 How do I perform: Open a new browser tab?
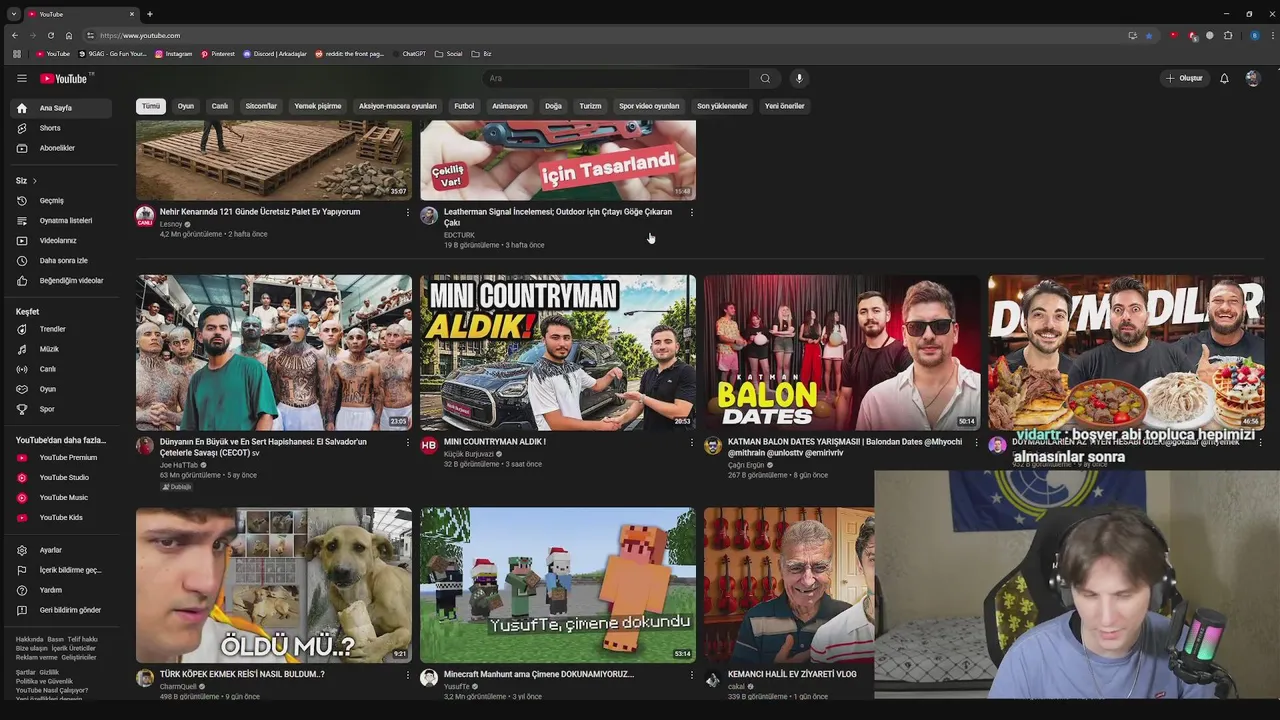150,14
